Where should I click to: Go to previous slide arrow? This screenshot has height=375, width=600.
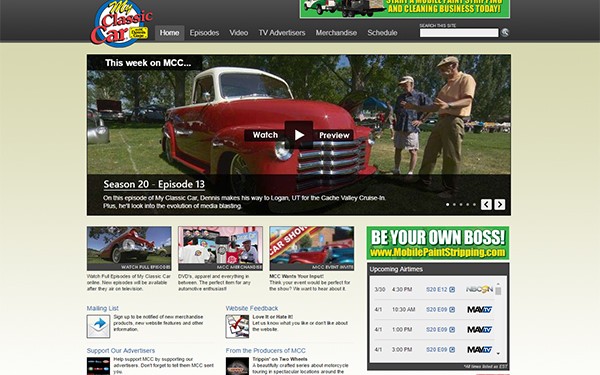point(486,204)
